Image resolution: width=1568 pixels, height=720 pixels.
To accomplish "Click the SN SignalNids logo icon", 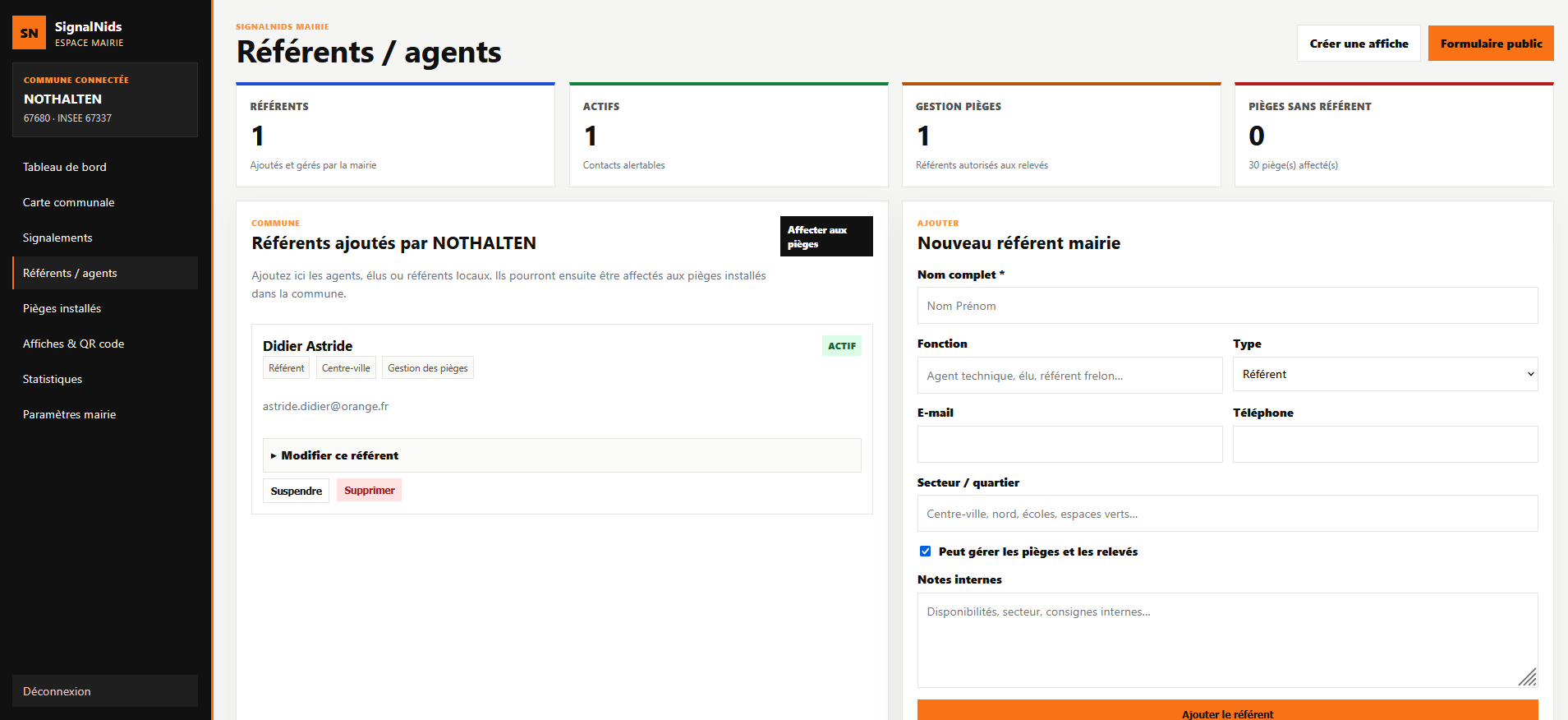I will (30, 33).
